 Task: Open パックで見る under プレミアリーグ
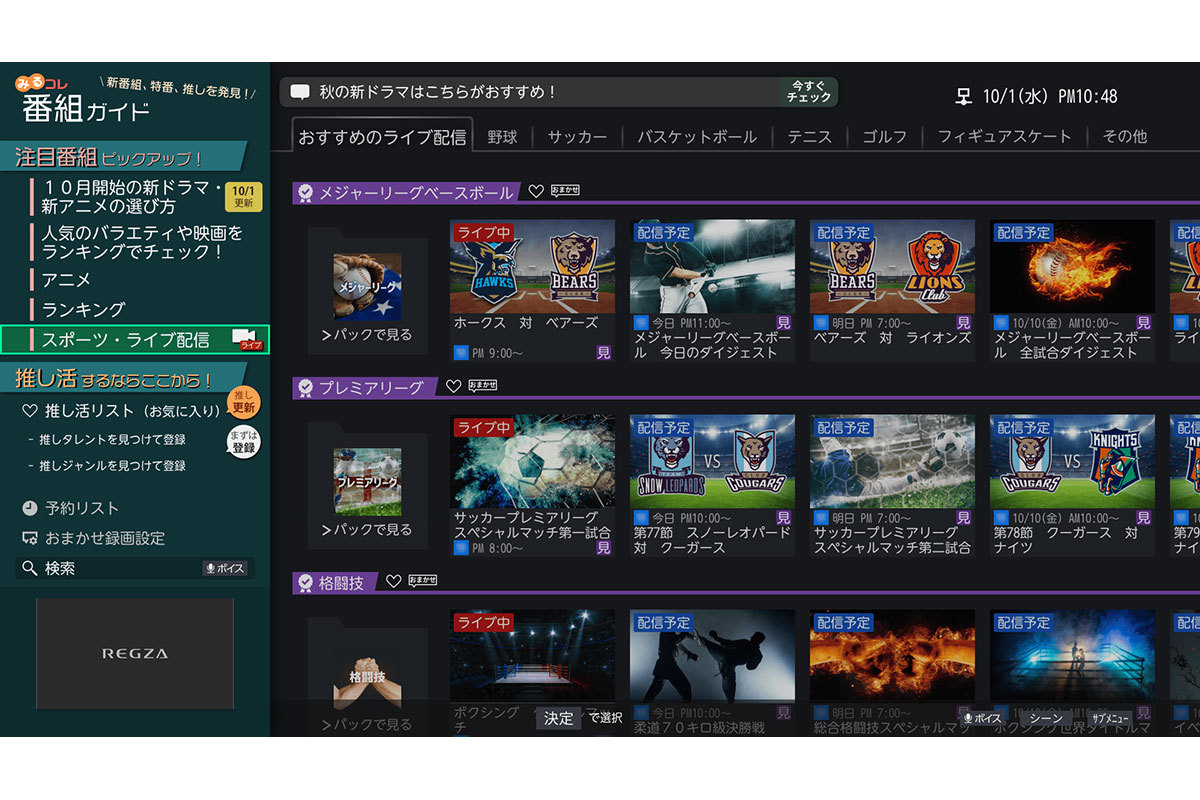368,532
